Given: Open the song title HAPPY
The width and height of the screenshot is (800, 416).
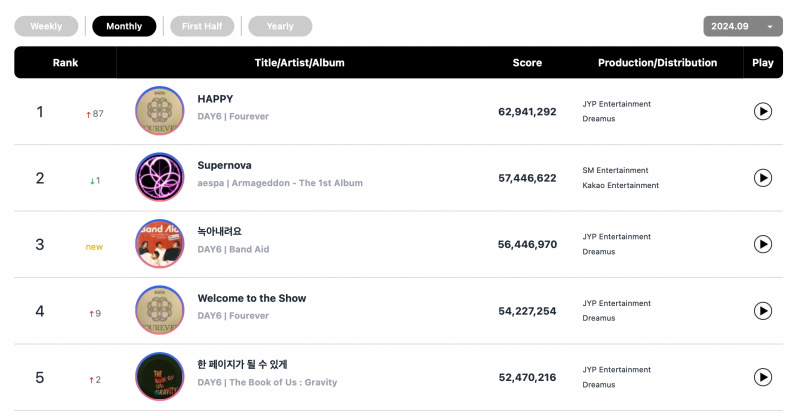Looking at the screenshot, I should [215, 99].
